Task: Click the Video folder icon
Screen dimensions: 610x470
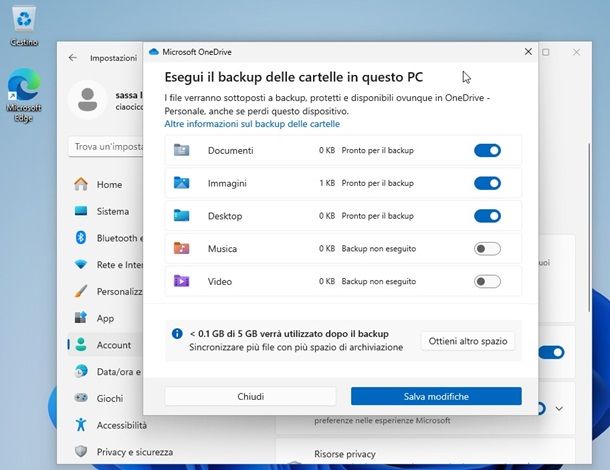Action: pyautogui.click(x=181, y=281)
